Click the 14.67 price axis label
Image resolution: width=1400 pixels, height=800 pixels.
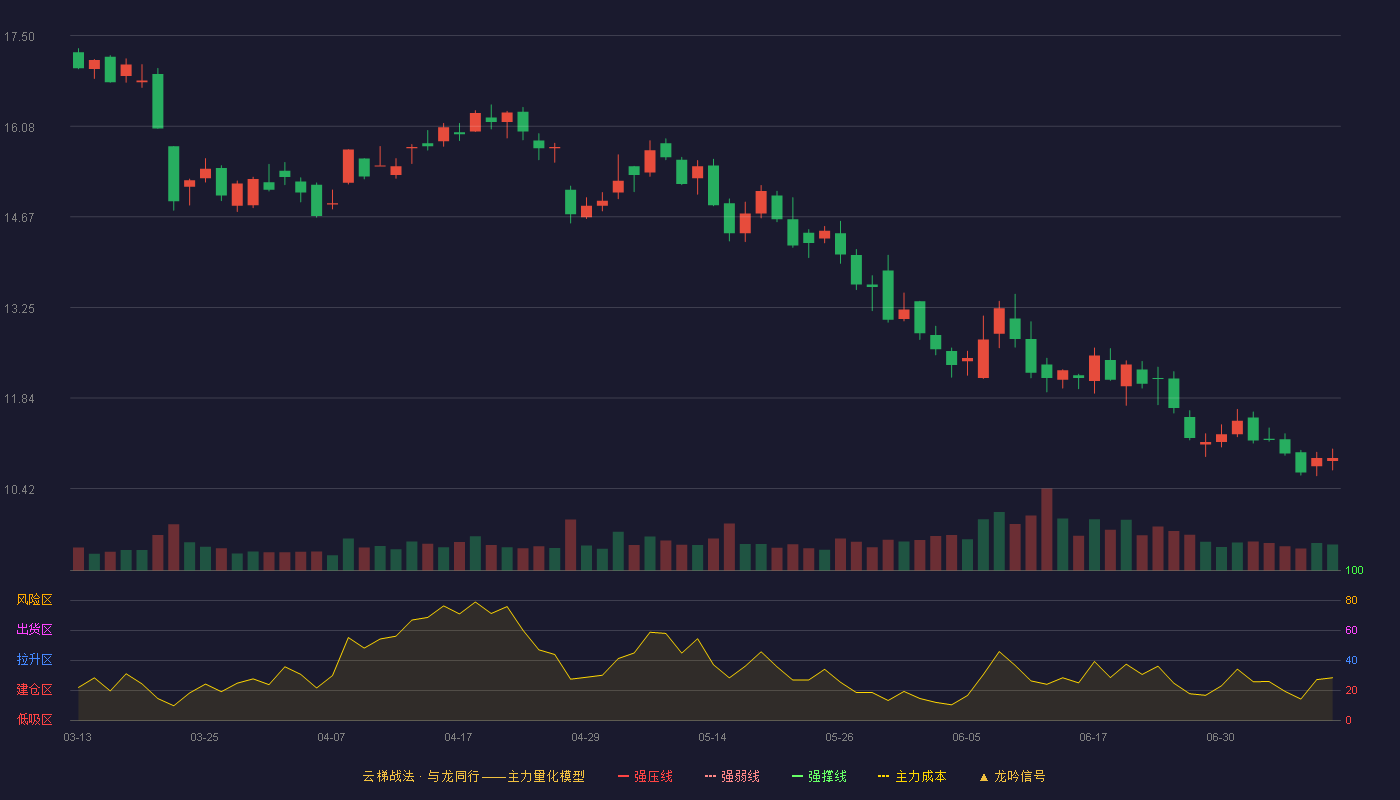[19, 217]
